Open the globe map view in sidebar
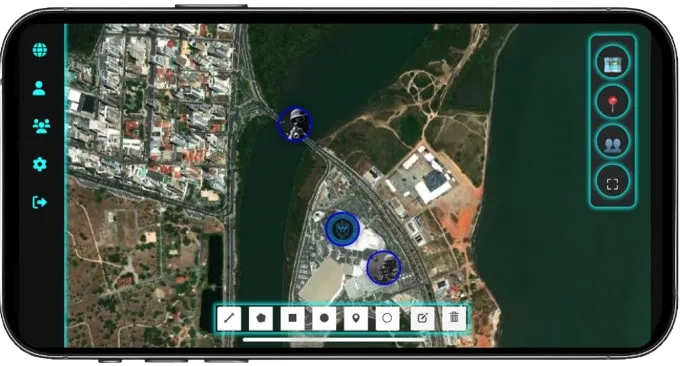Screen dimensions: 682x366 [40, 50]
